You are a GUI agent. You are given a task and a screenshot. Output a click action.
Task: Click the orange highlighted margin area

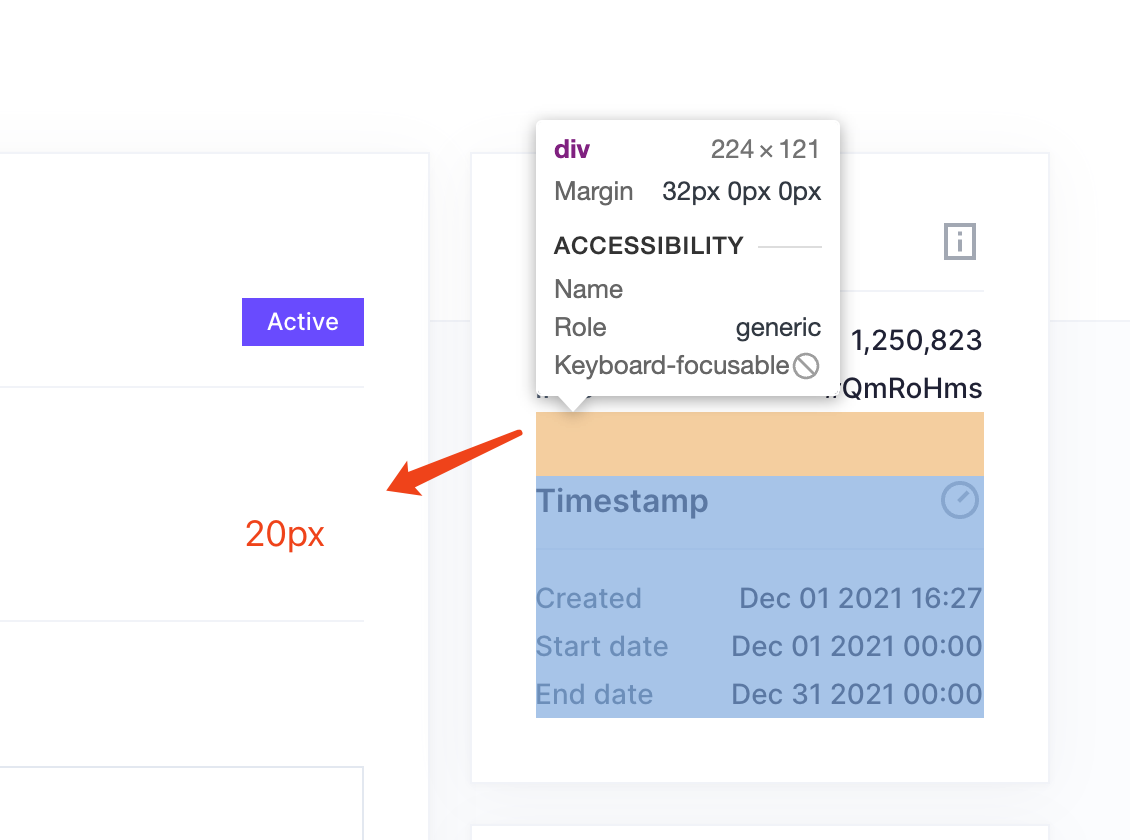click(x=760, y=444)
